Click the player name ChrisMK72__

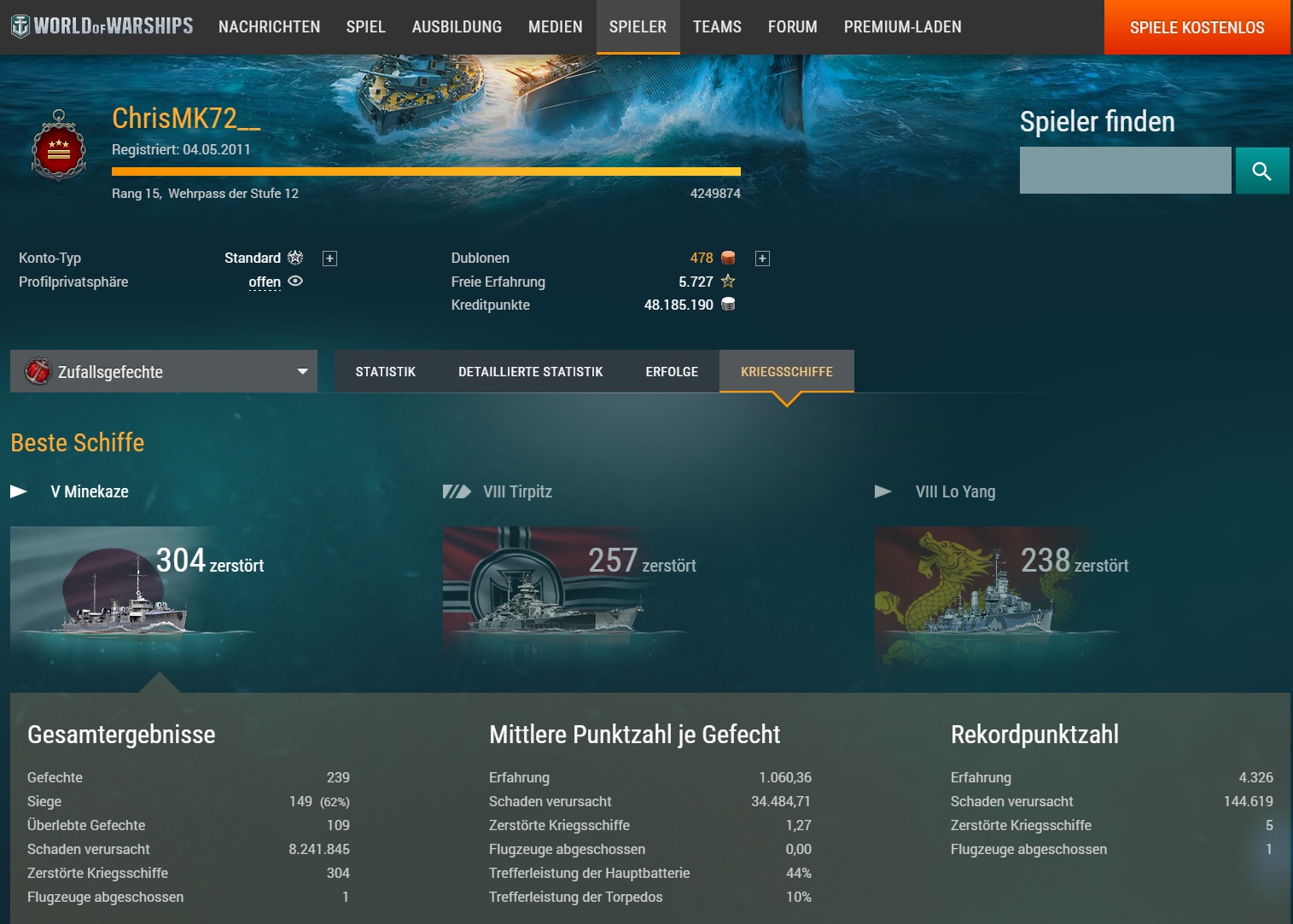point(186,119)
